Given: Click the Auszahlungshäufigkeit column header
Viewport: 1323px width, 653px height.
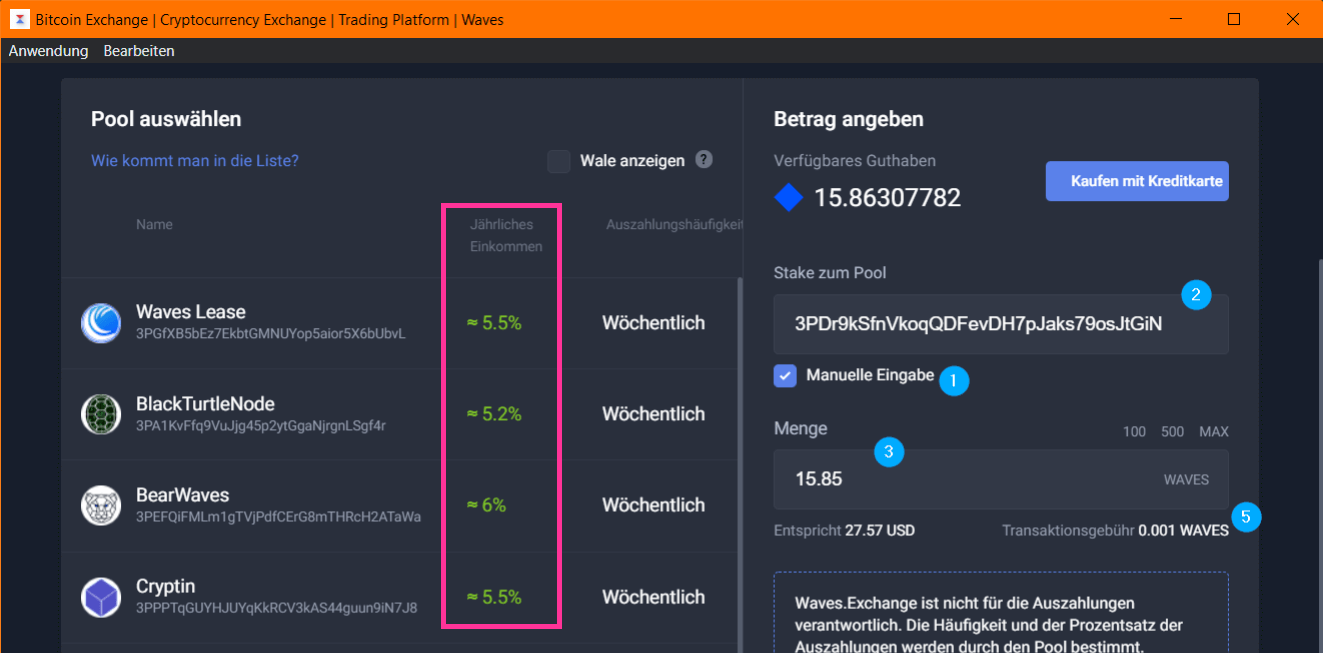Looking at the screenshot, I should (x=675, y=225).
